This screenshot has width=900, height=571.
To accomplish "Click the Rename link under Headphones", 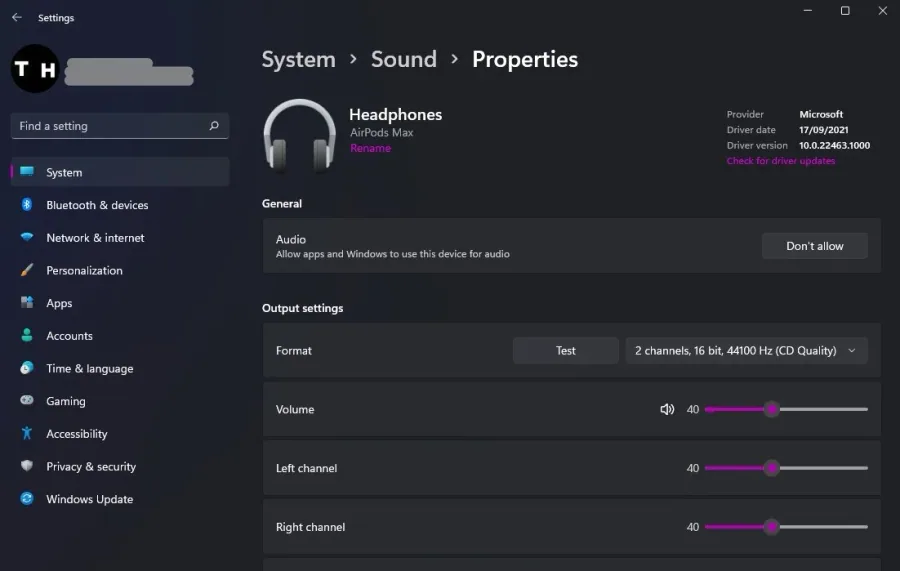I will coord(370,148).
